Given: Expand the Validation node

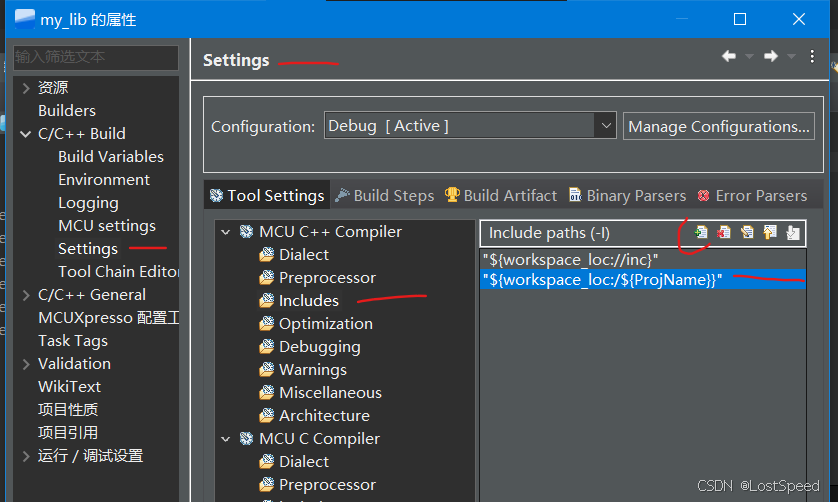Looking at the screenshot, I should pyautogui.click(x=26, y=364).
